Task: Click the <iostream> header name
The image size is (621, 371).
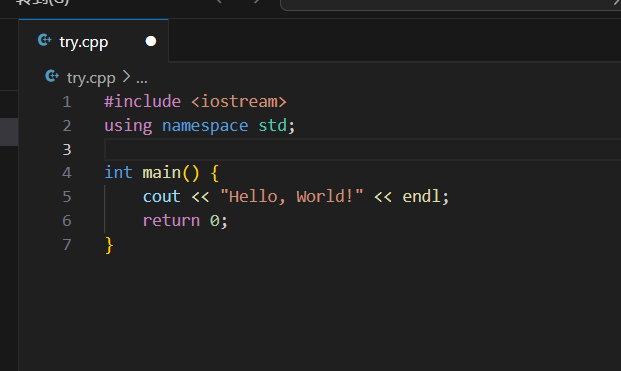Action: click(x=239, y=102)
